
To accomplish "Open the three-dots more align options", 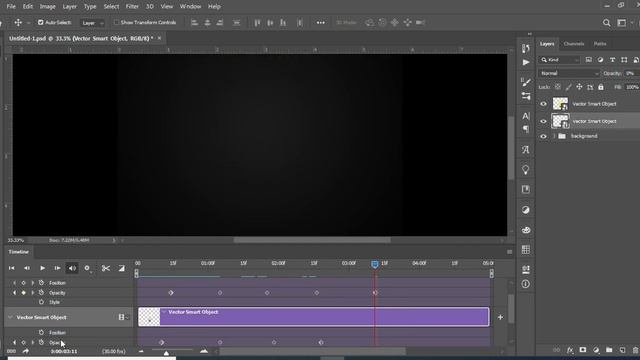I will coord(321,22).
